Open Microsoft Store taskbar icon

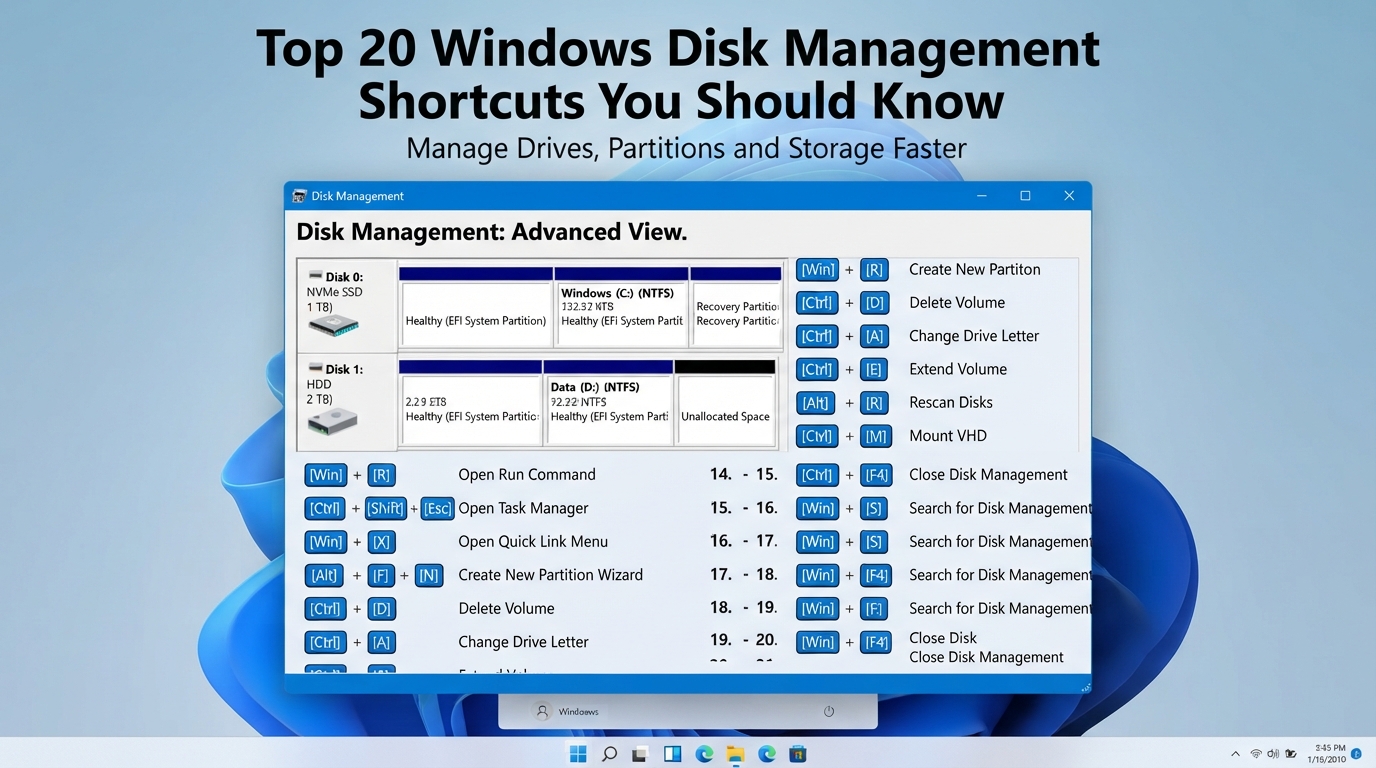(798, 754)
